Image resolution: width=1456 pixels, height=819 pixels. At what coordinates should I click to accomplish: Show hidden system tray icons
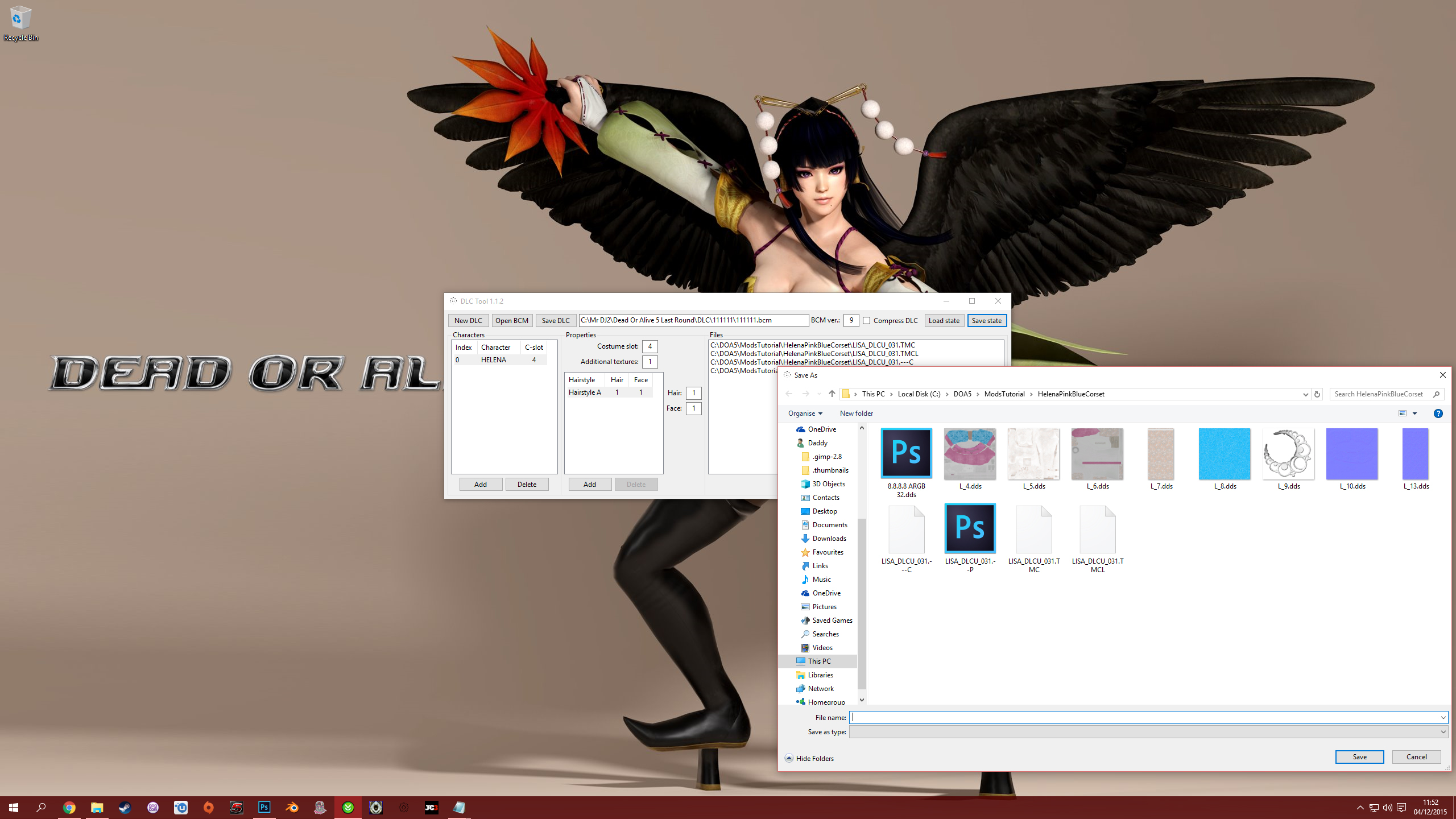pyautogui.click(x=1360, y=808)
